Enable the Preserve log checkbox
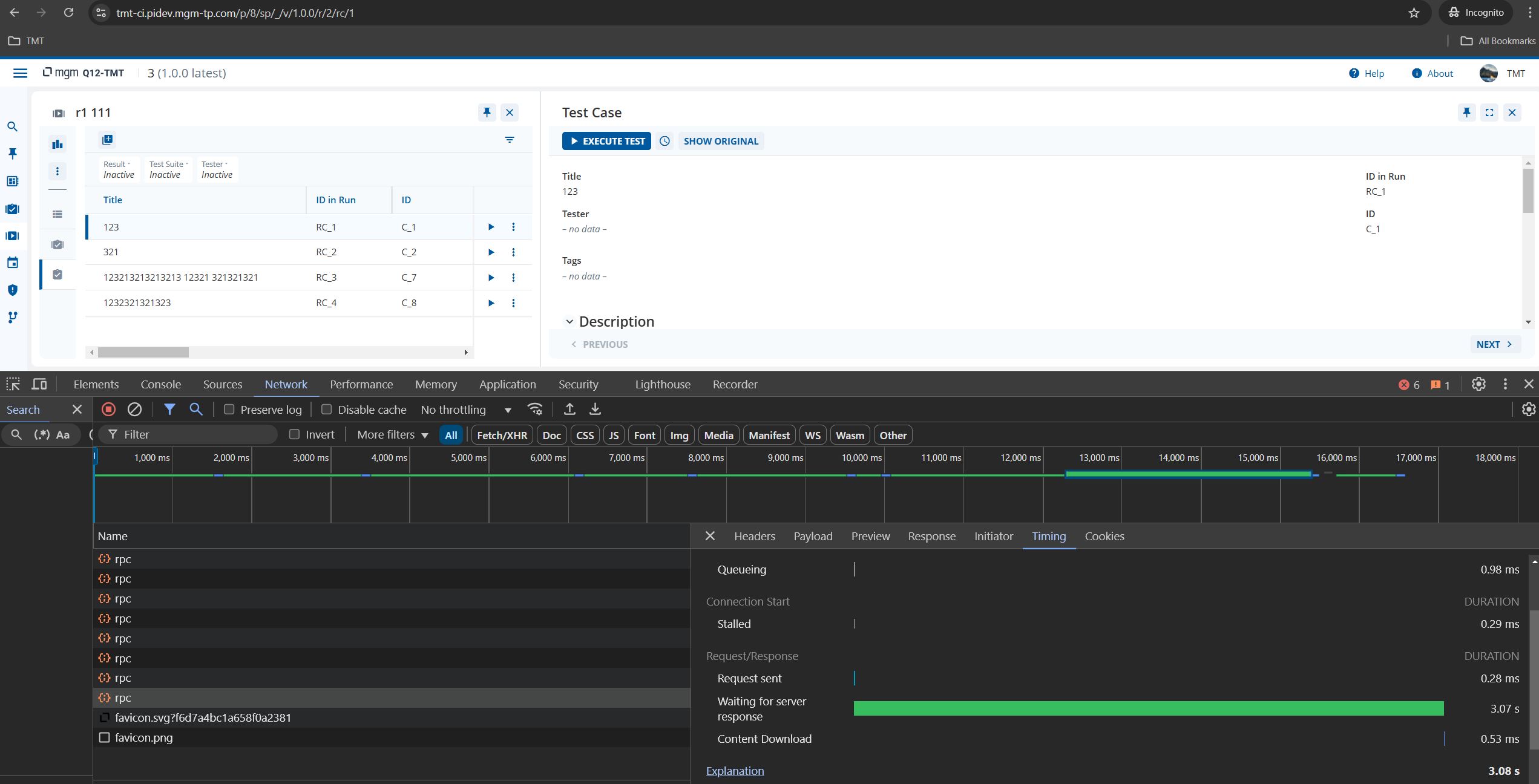1539x784 pixels. [229, 410]
